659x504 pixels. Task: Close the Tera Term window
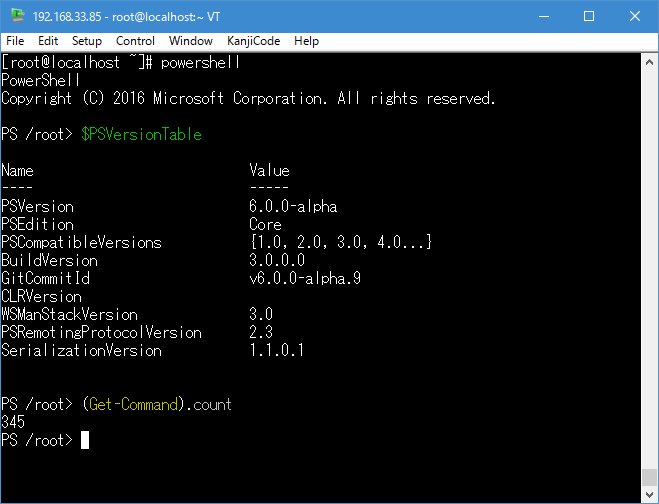point(635,16)
